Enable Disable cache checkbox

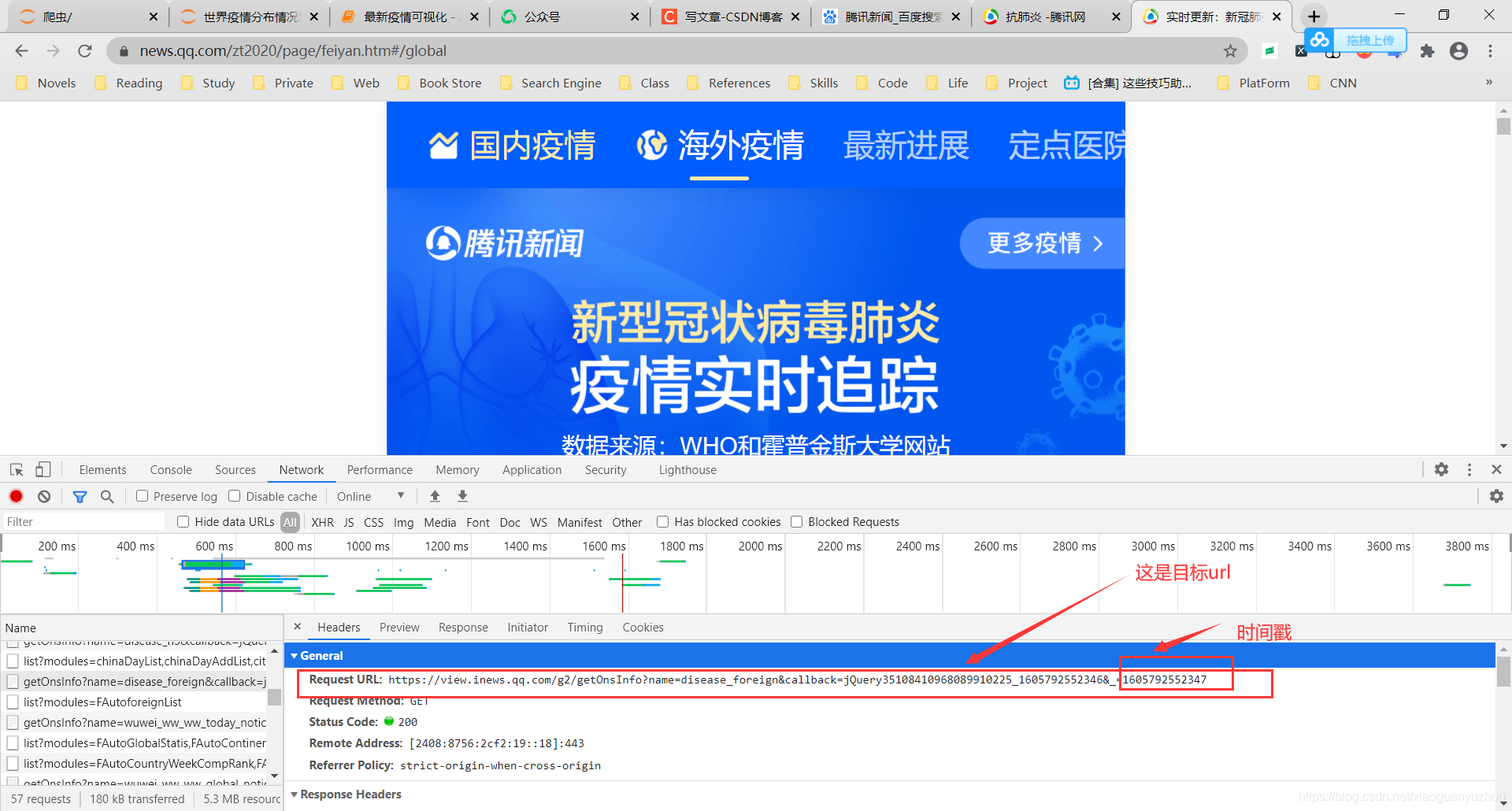(x=234, y=496)
